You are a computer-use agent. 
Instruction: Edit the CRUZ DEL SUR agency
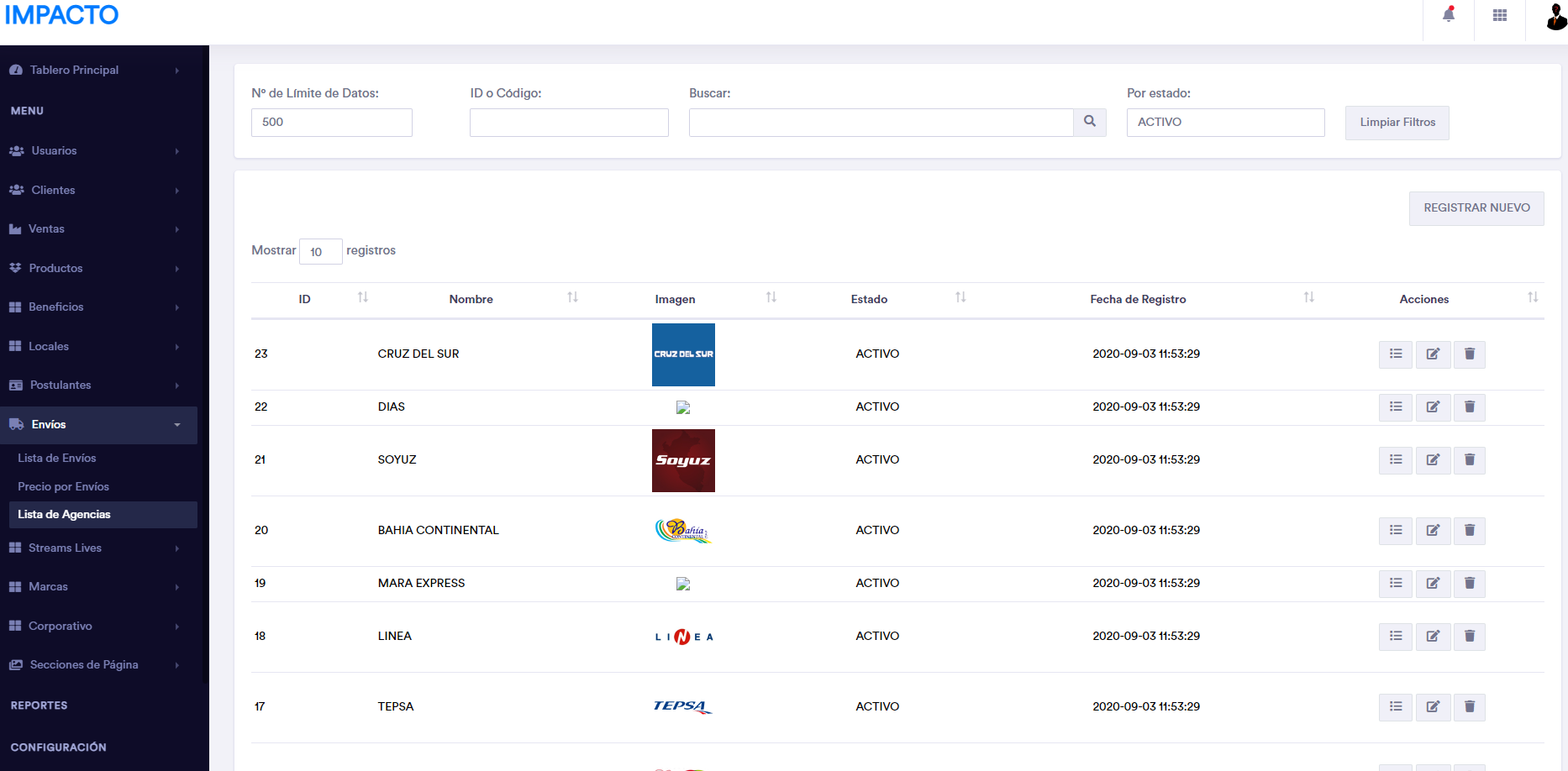click(x=1433, y=354)
